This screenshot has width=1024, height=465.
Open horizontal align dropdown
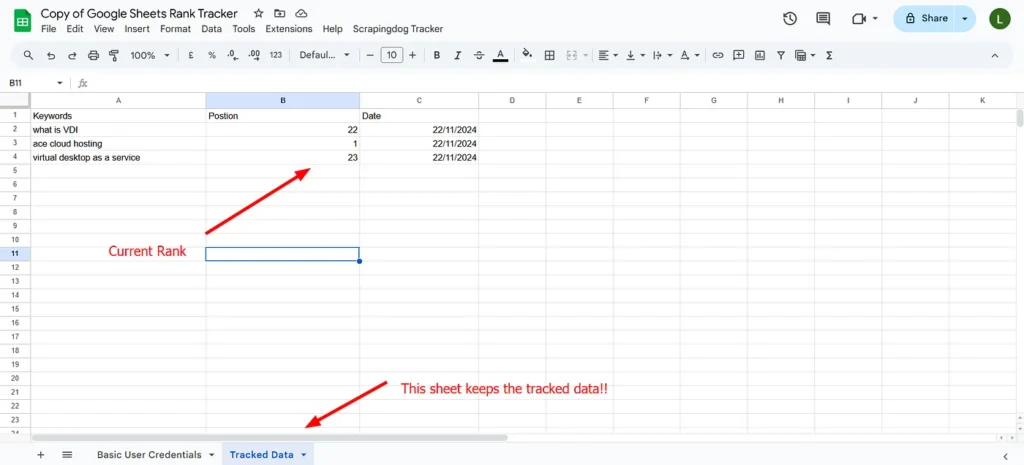click(x=608, y=56)
